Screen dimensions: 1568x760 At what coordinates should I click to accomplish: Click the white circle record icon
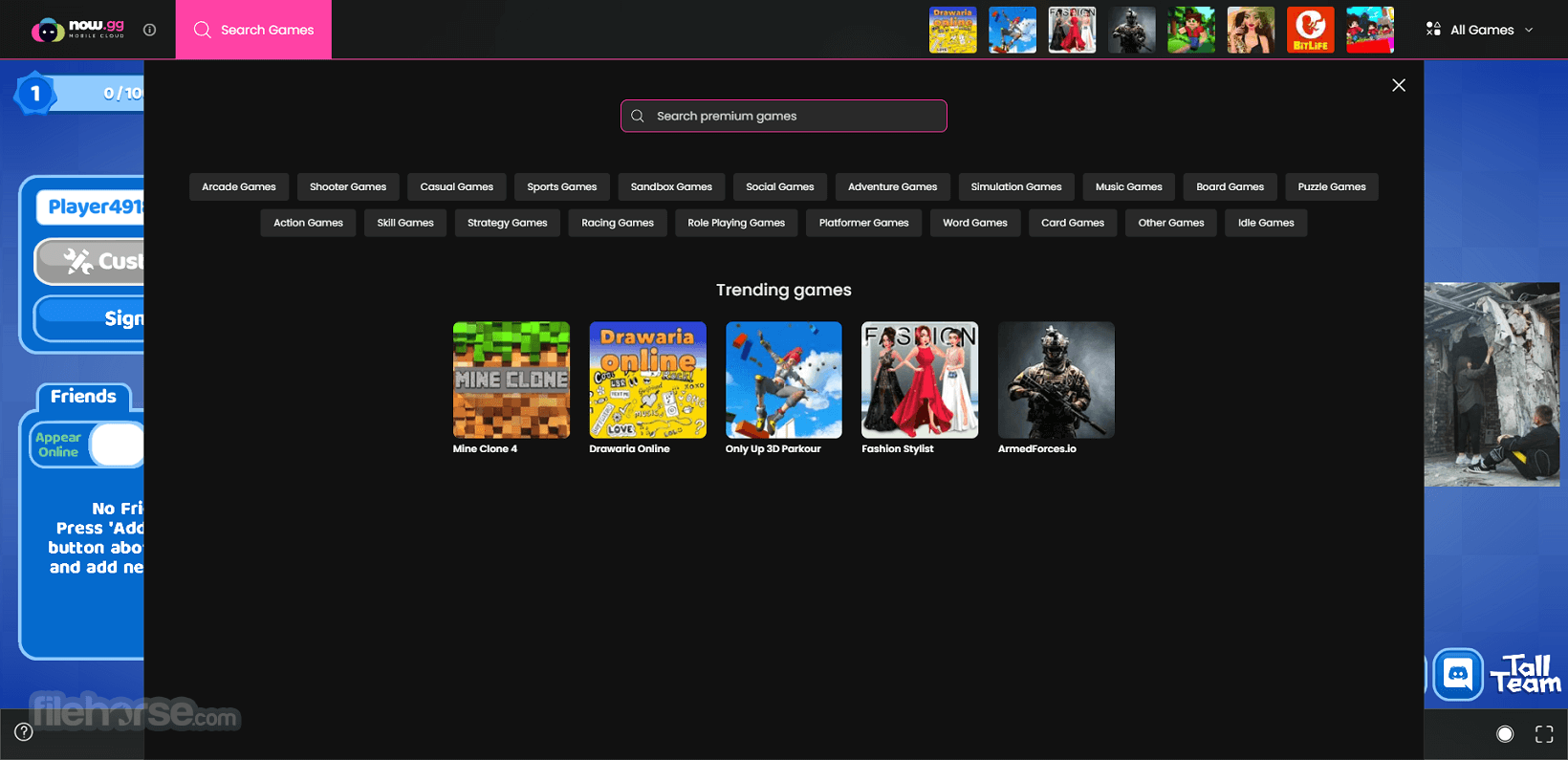coord(1505,734)
